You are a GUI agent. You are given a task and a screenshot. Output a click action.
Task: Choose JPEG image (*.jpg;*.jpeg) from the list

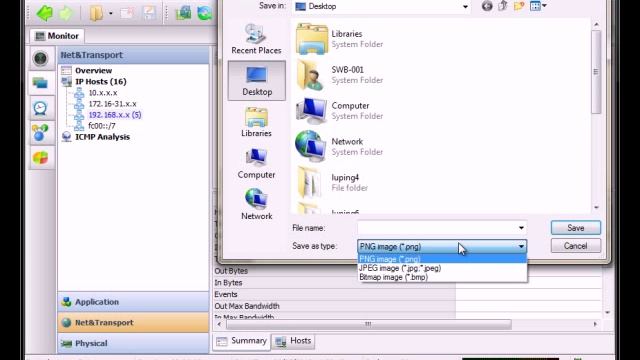(x=442, y=268)
